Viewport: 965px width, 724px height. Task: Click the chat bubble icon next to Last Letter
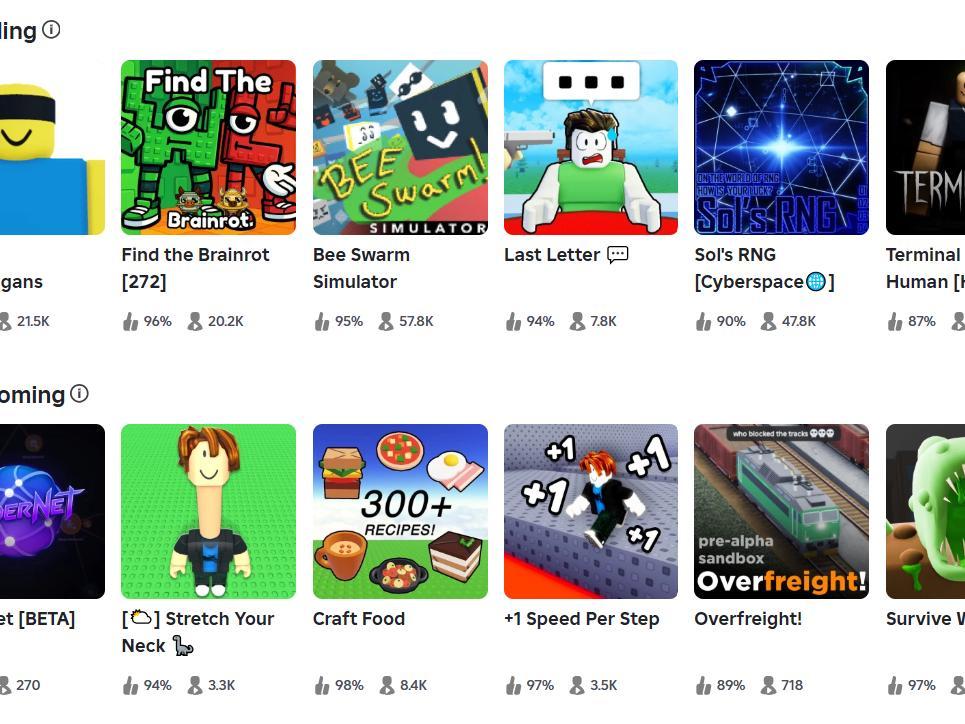coord(618,254)
